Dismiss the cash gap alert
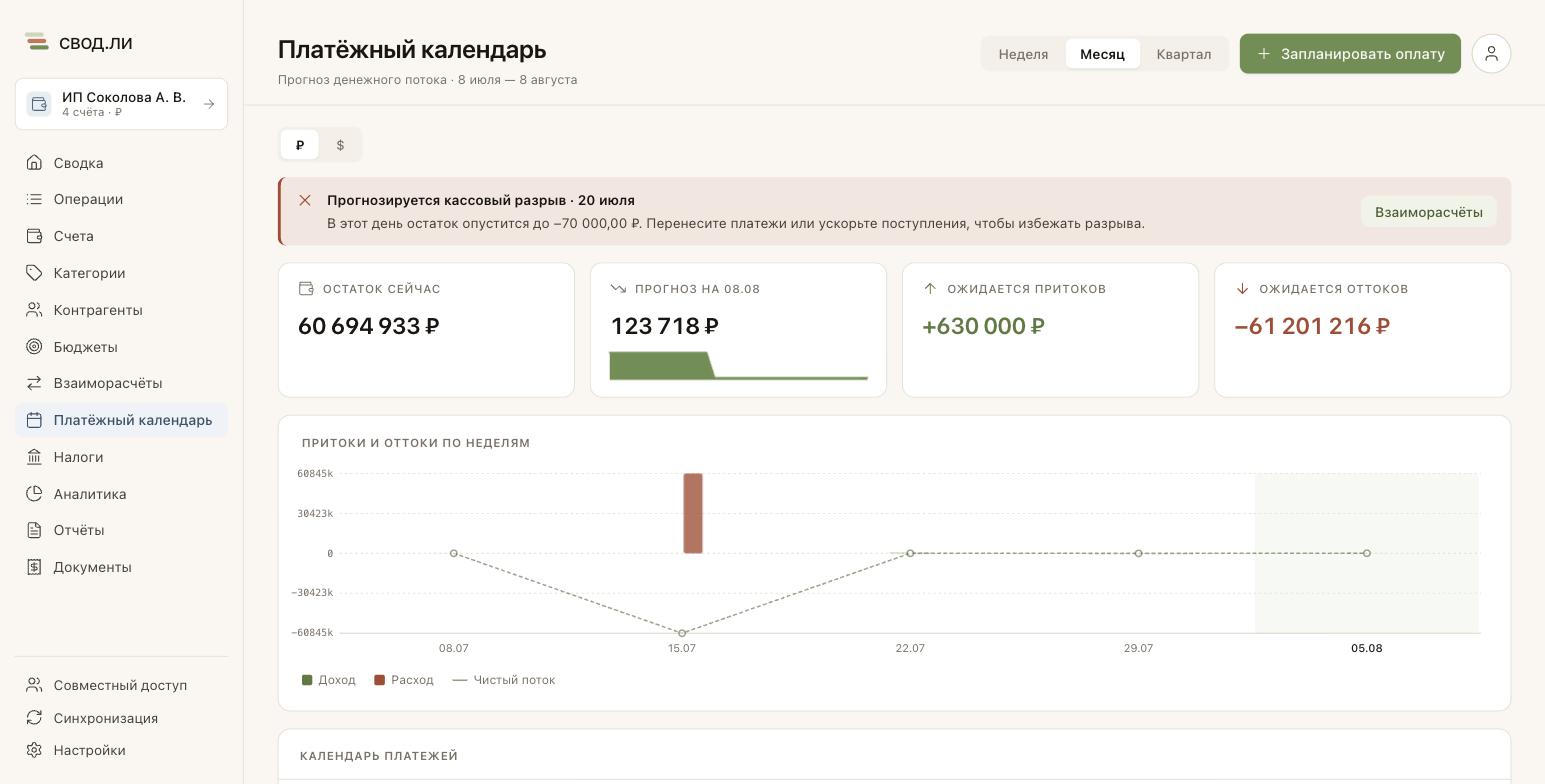This screenshot has width=1545, height=784. pyautogui.click(x=305, y=200)
